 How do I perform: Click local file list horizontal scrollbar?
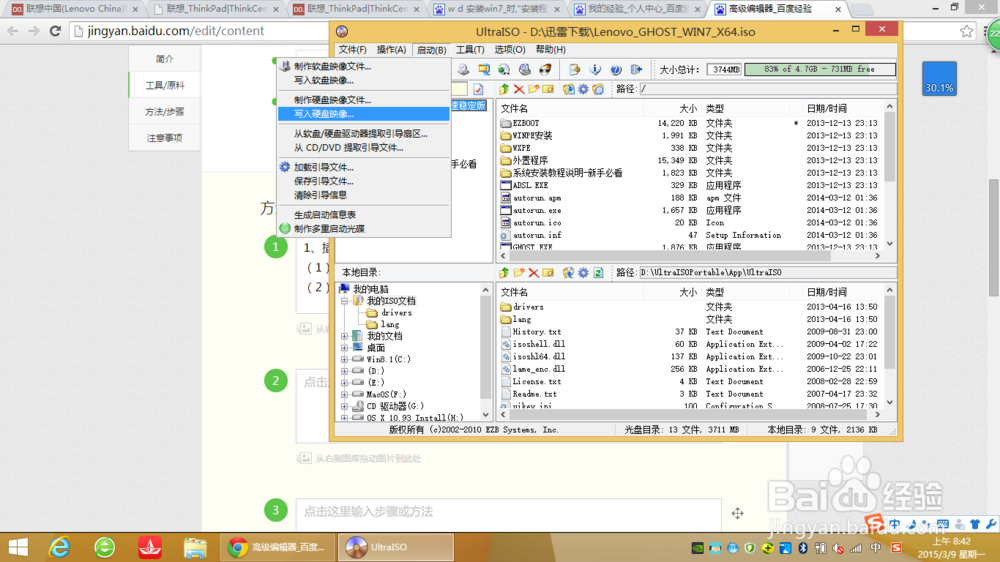[x=690, y=415]
